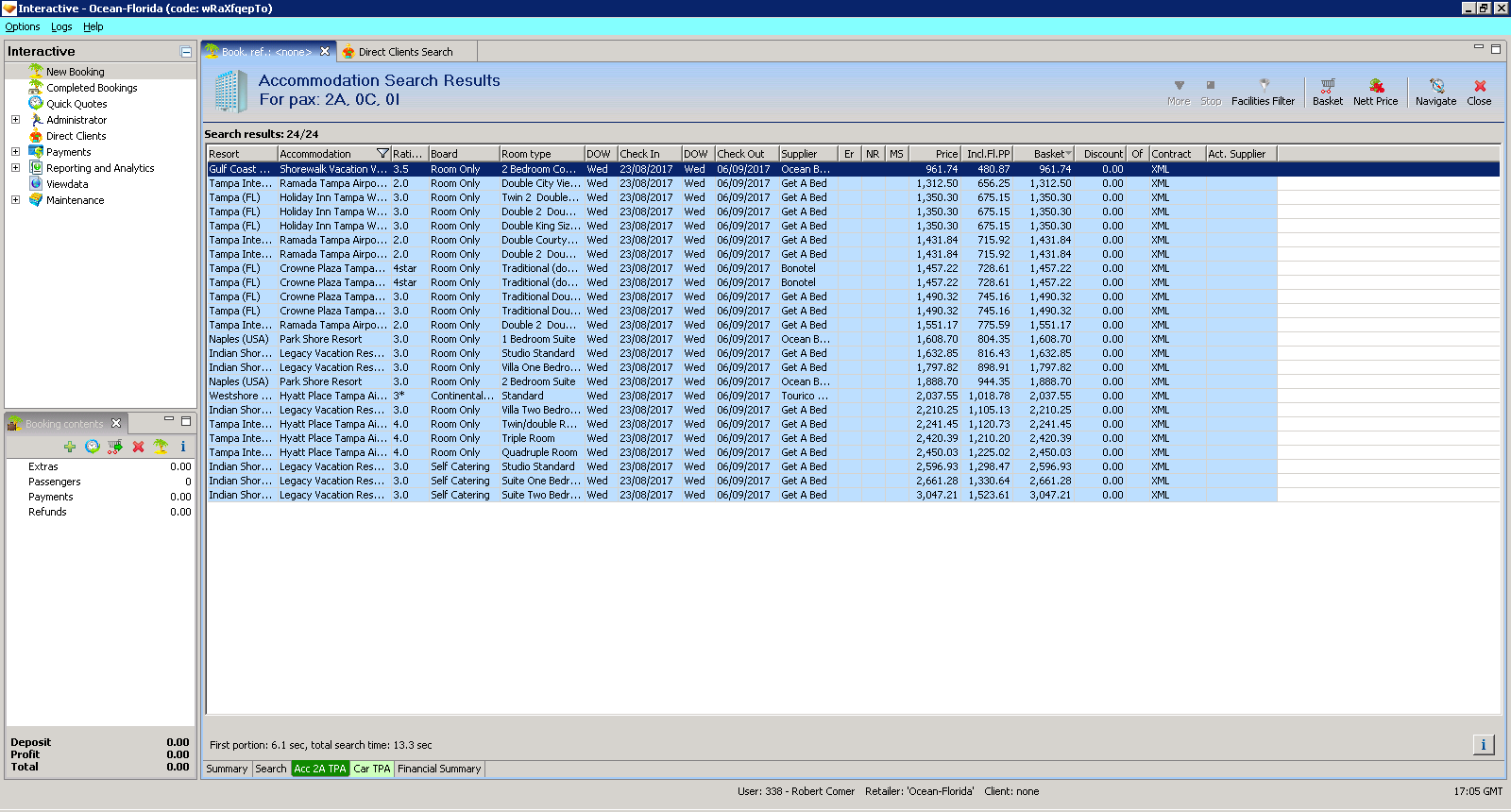The image size is (1511, 812).
Task: Sort by the Resort column header
Action: coord(242,154)
